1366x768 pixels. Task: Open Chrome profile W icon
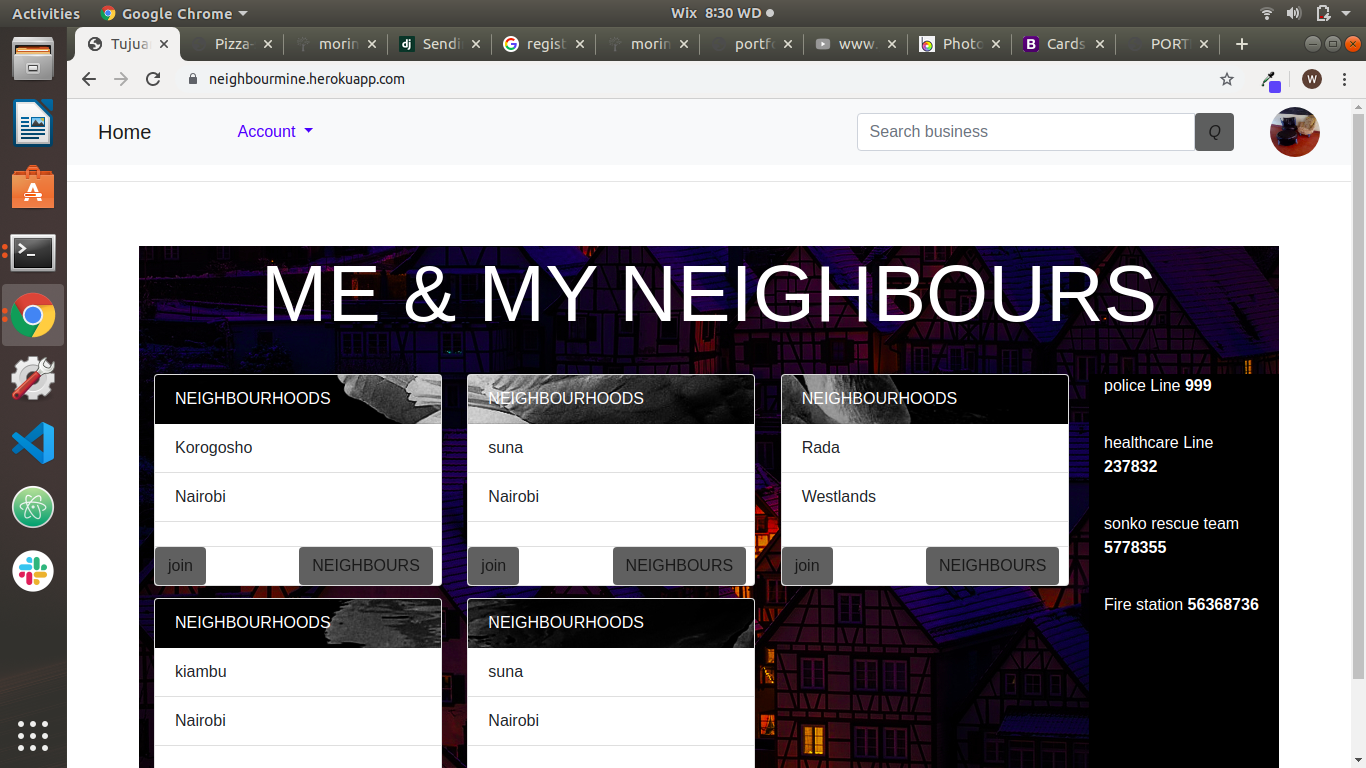1311,79
